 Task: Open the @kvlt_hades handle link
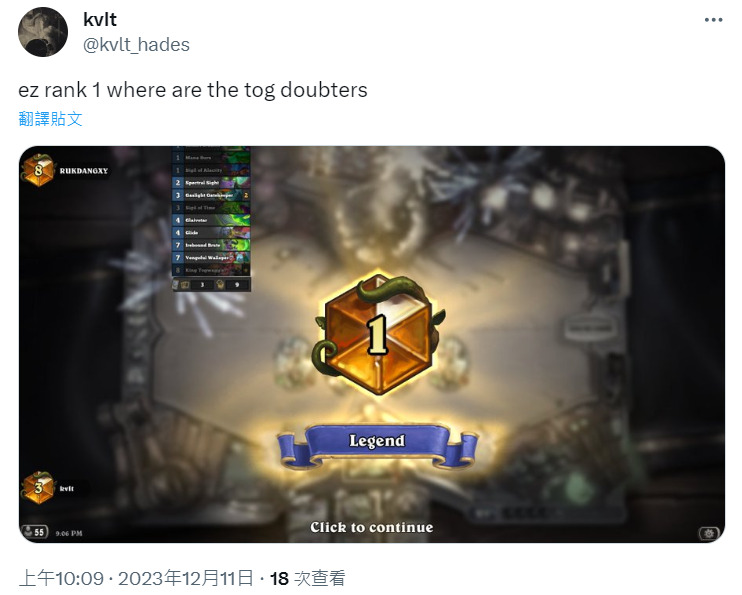[136, 44]
